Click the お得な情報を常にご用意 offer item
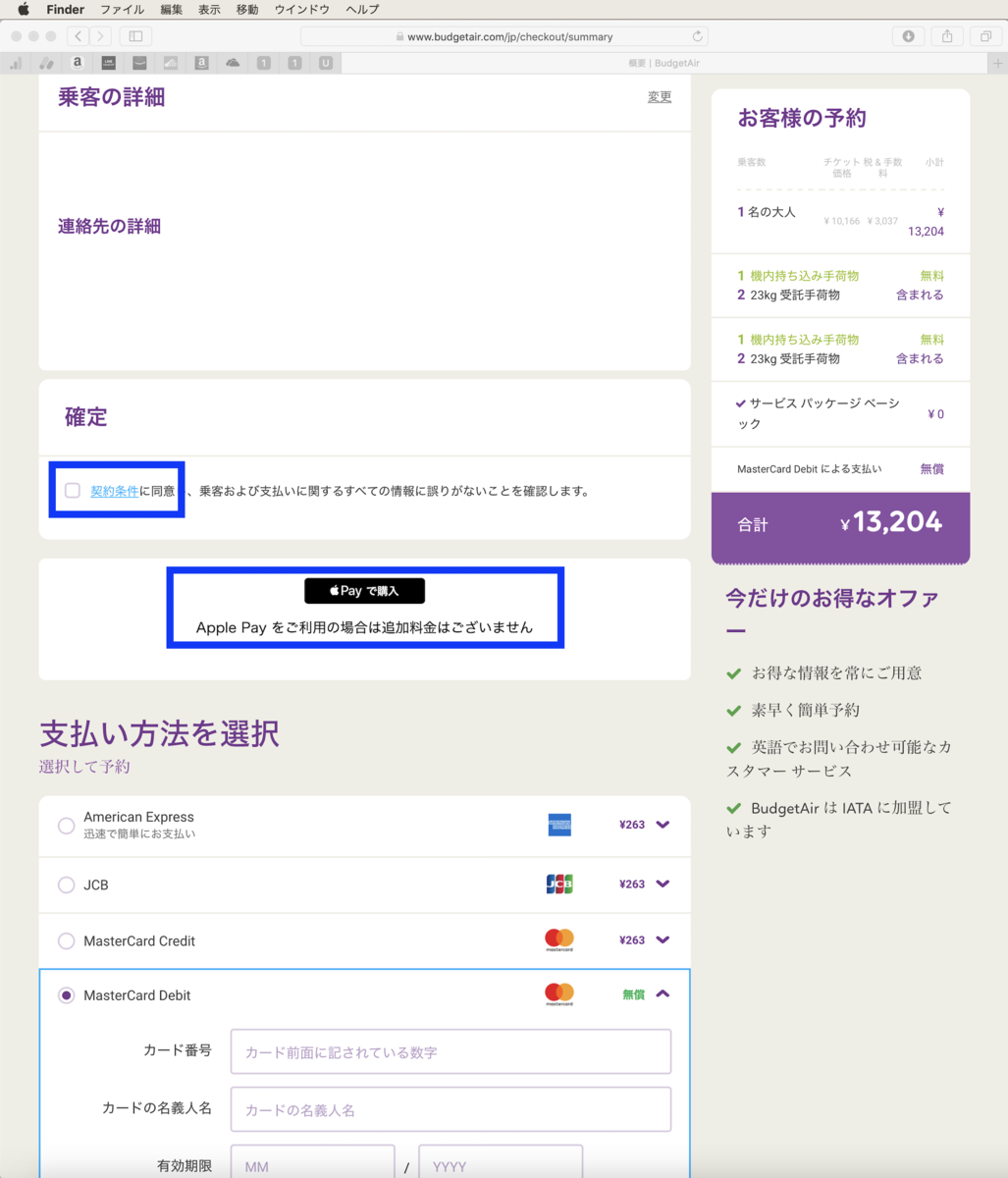The height and width of the screenshot is (1178, 1008). coord(836,672)
